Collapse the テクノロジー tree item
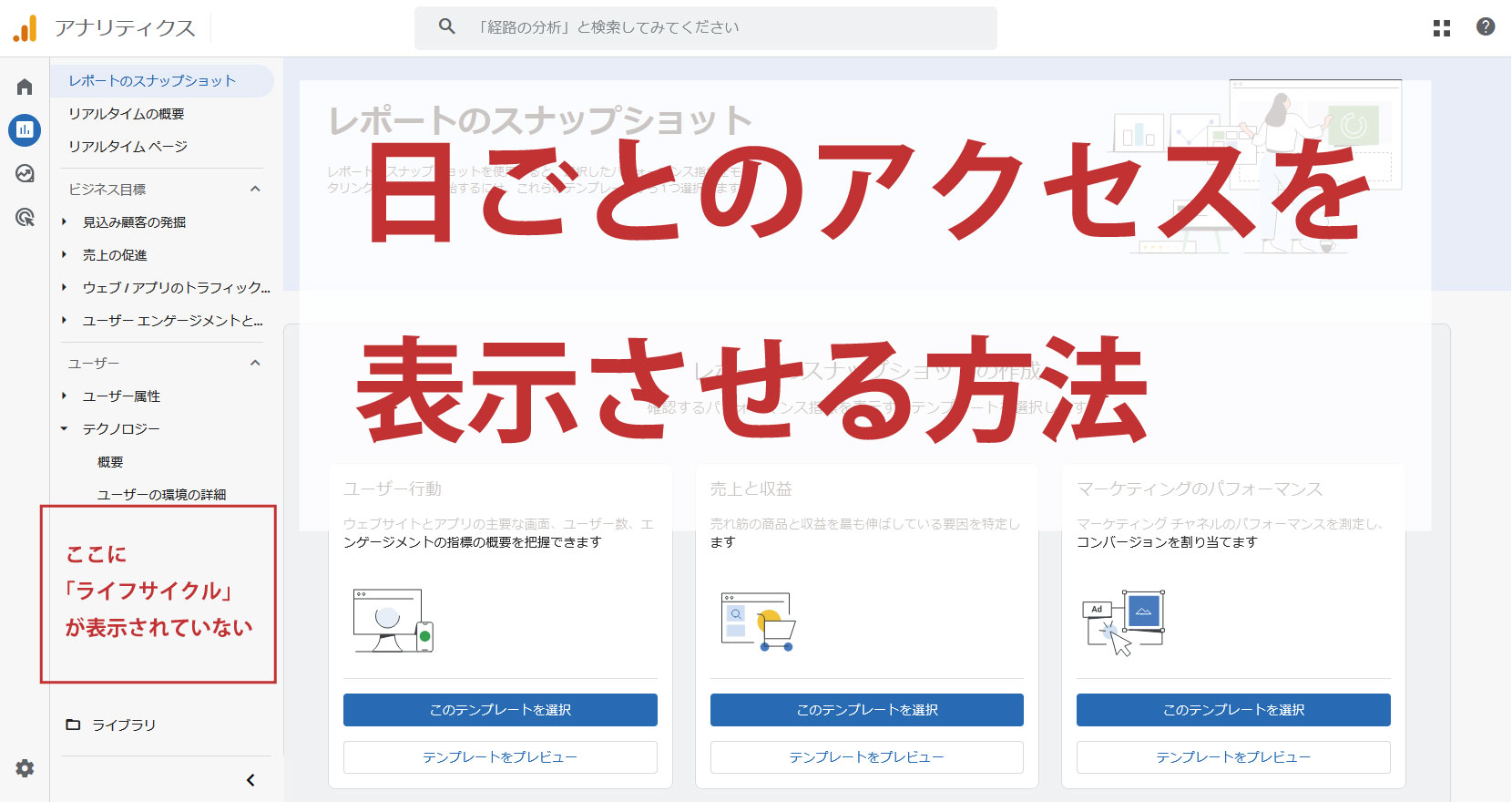 coord(65,429)
